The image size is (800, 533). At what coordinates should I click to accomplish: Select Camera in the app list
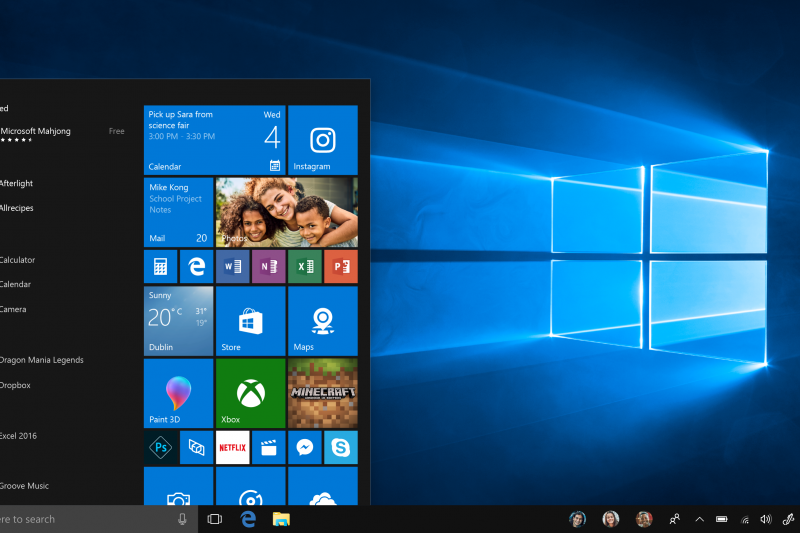click(13, 309)
